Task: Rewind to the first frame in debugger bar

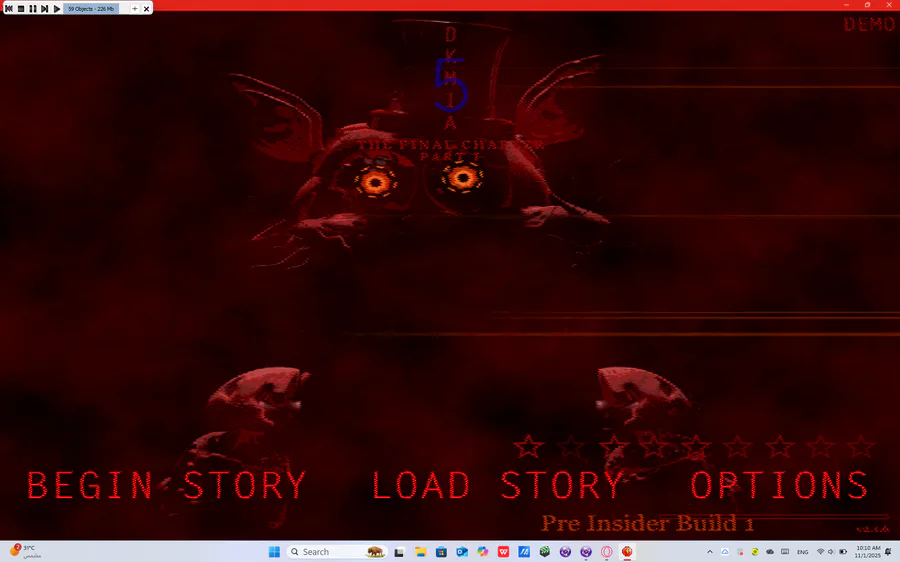Action: tap(9, 9)
